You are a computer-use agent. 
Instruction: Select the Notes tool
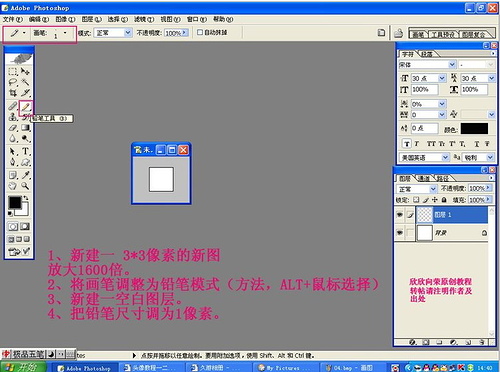coord(13,175)
